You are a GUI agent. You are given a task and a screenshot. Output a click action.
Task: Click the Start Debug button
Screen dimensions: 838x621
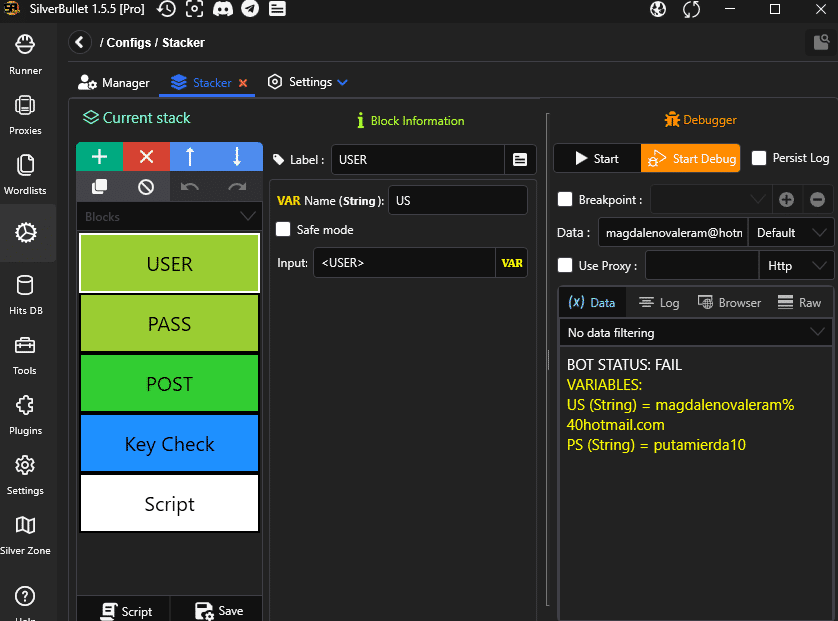(x=690, y=158)
